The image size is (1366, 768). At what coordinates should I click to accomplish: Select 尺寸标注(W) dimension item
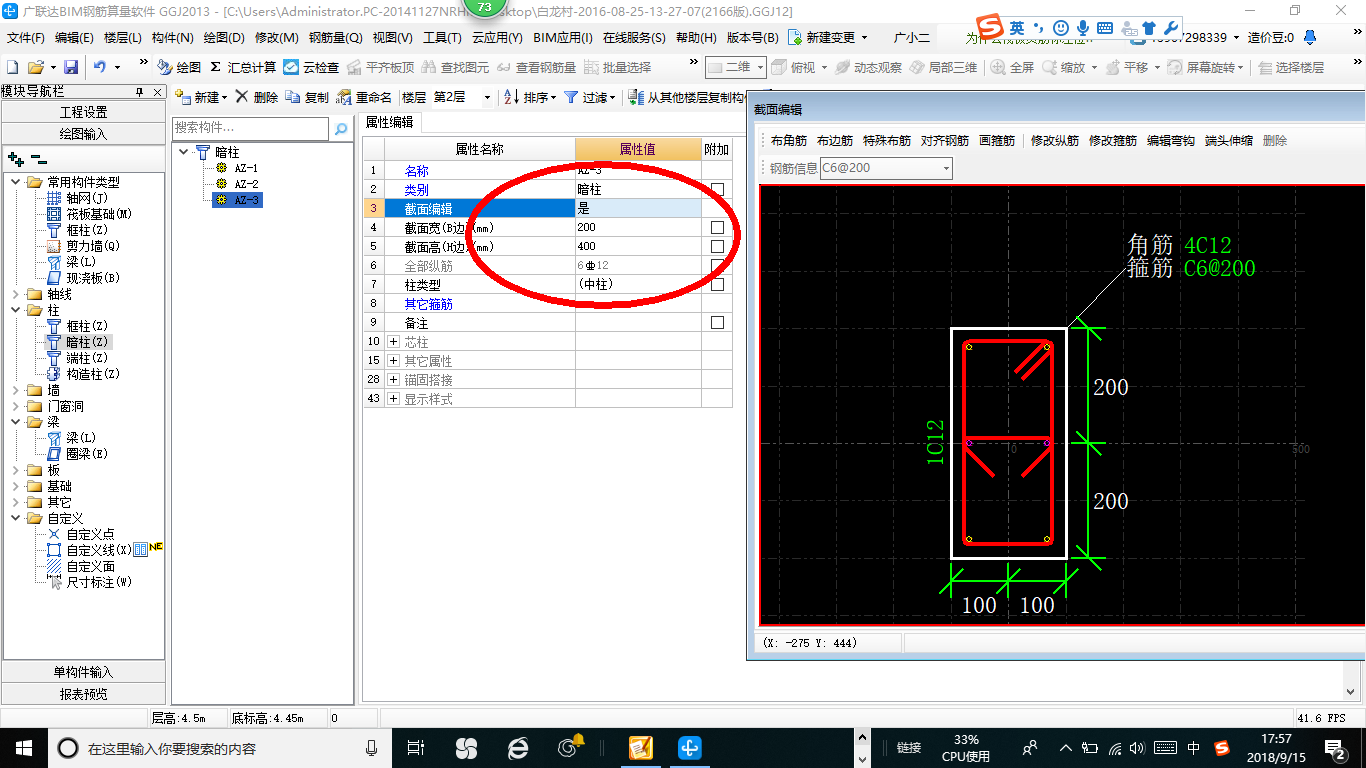89,582
